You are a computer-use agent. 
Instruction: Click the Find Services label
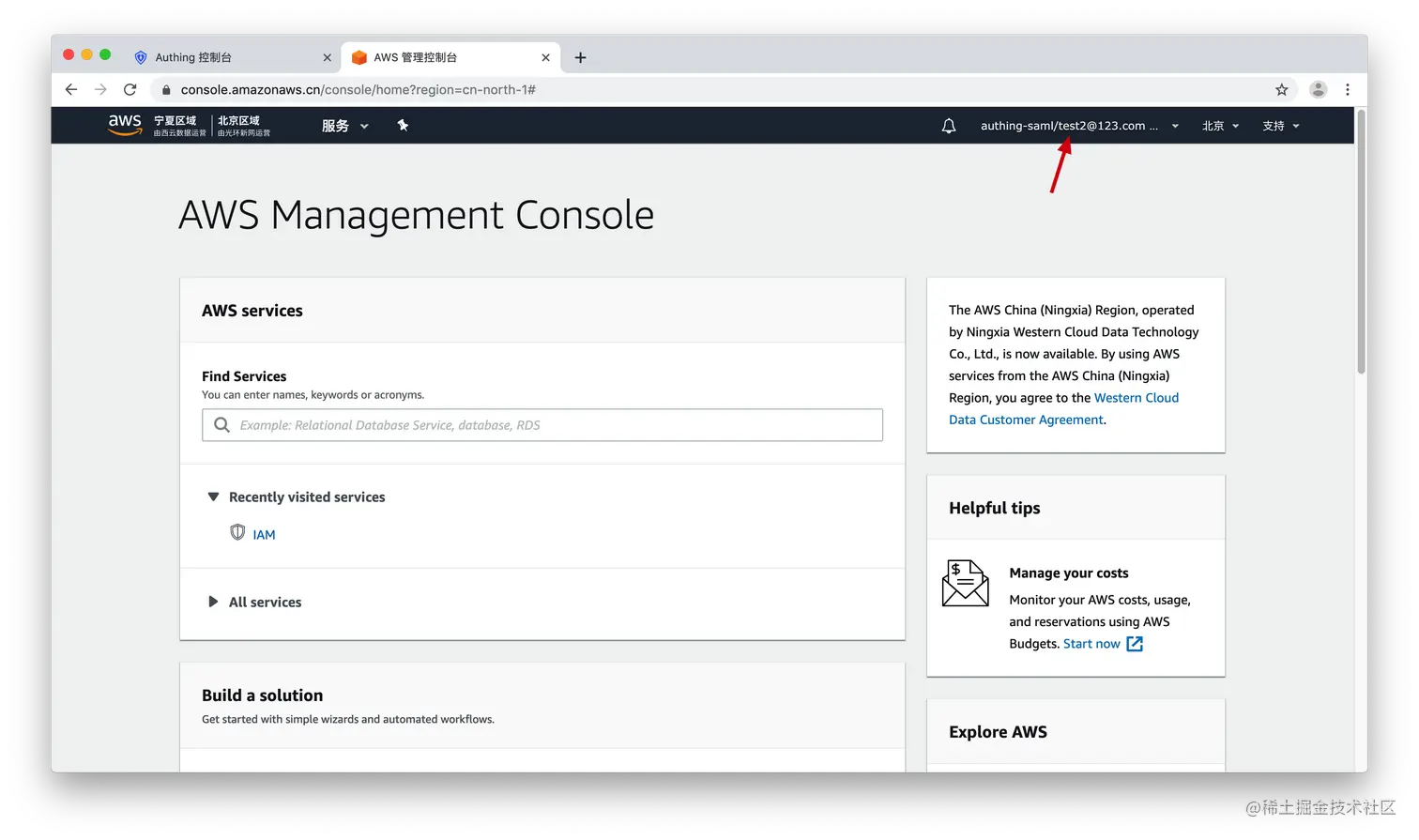click(x=244, y=376)
